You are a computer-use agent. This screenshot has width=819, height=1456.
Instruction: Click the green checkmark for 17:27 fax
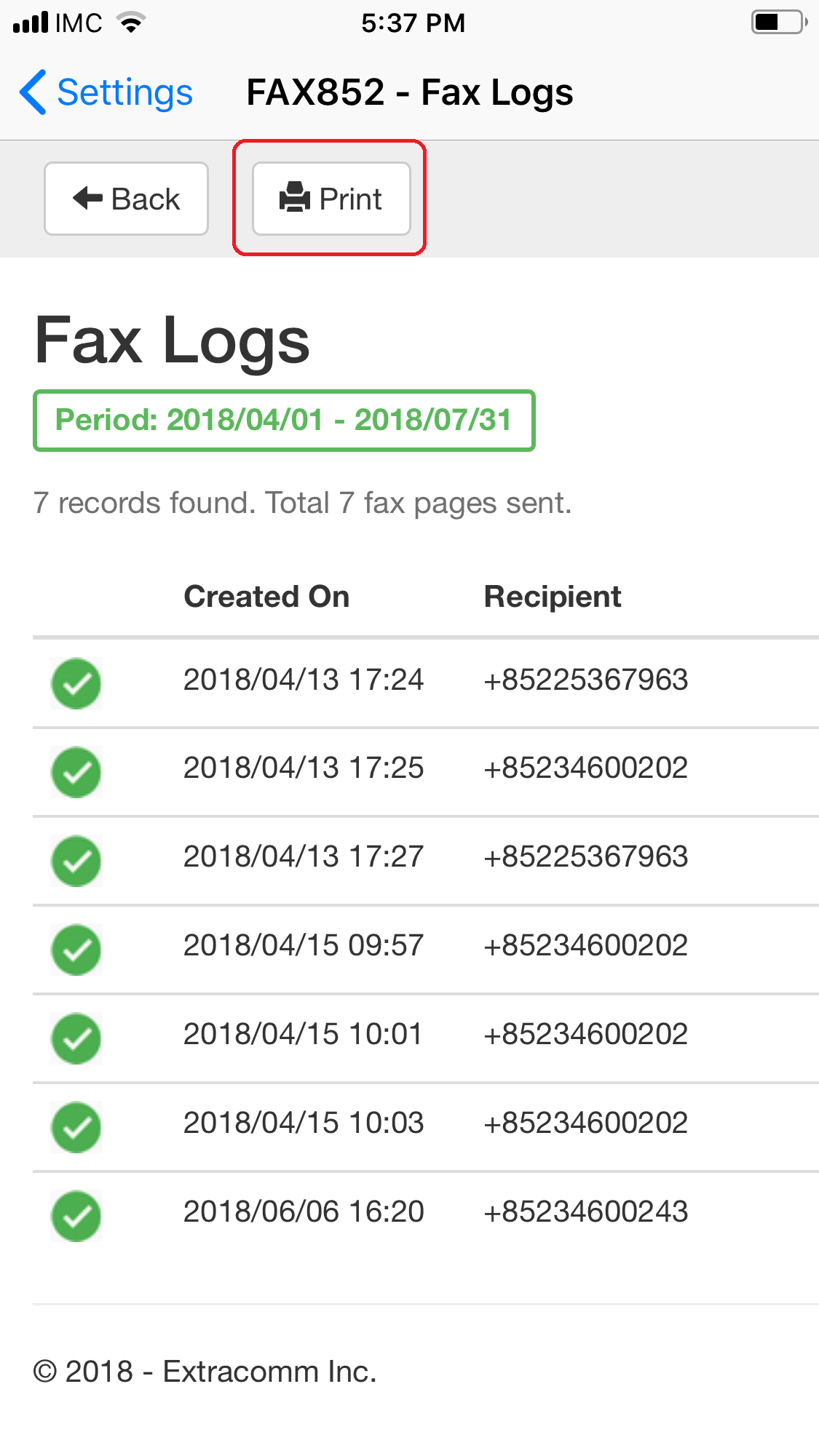(76, 861)
